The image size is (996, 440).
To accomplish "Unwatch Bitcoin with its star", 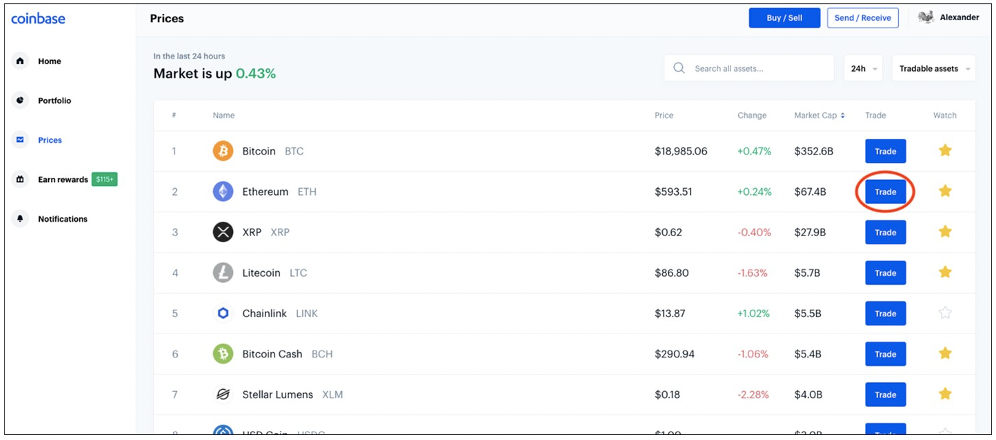I will (x=945, y=150).
